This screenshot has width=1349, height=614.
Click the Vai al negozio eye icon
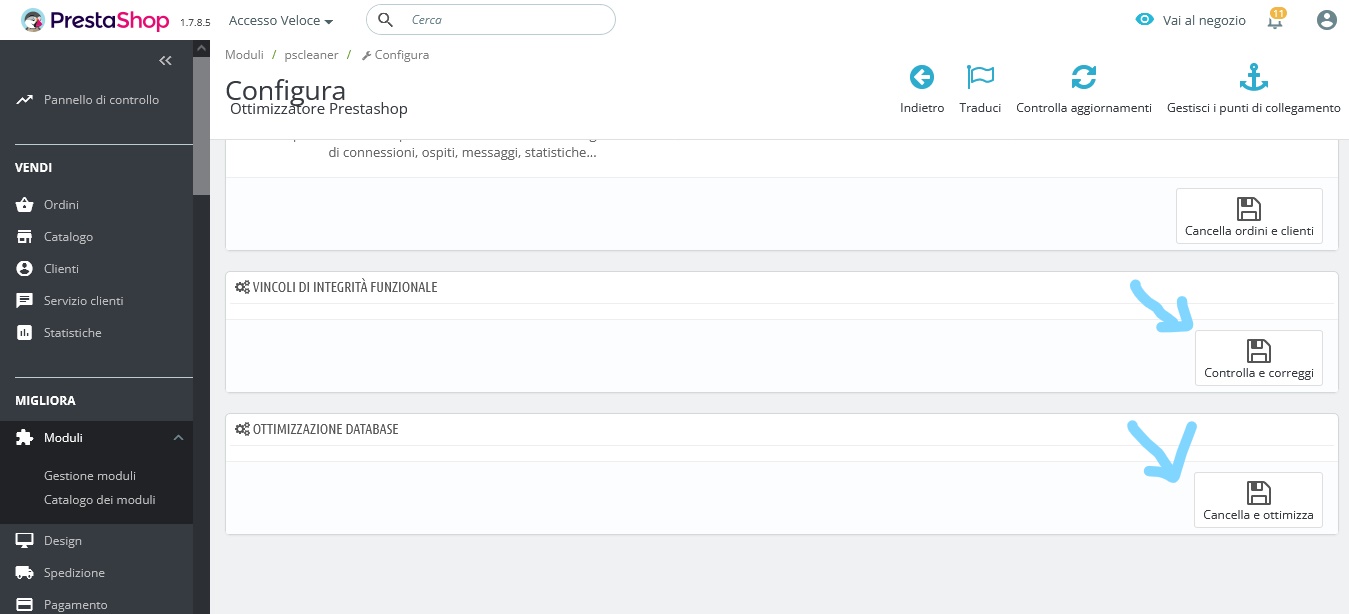[x=1145, y=20]
